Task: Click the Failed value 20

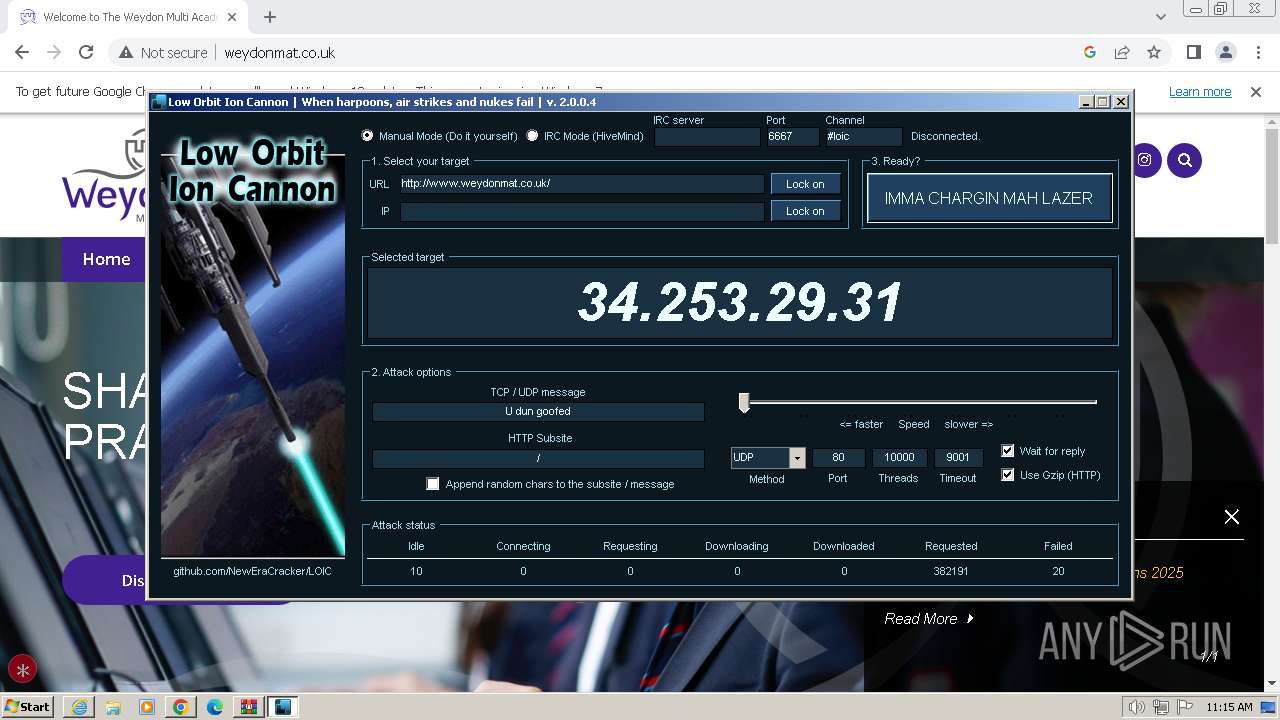Action: pos(1058,571)
